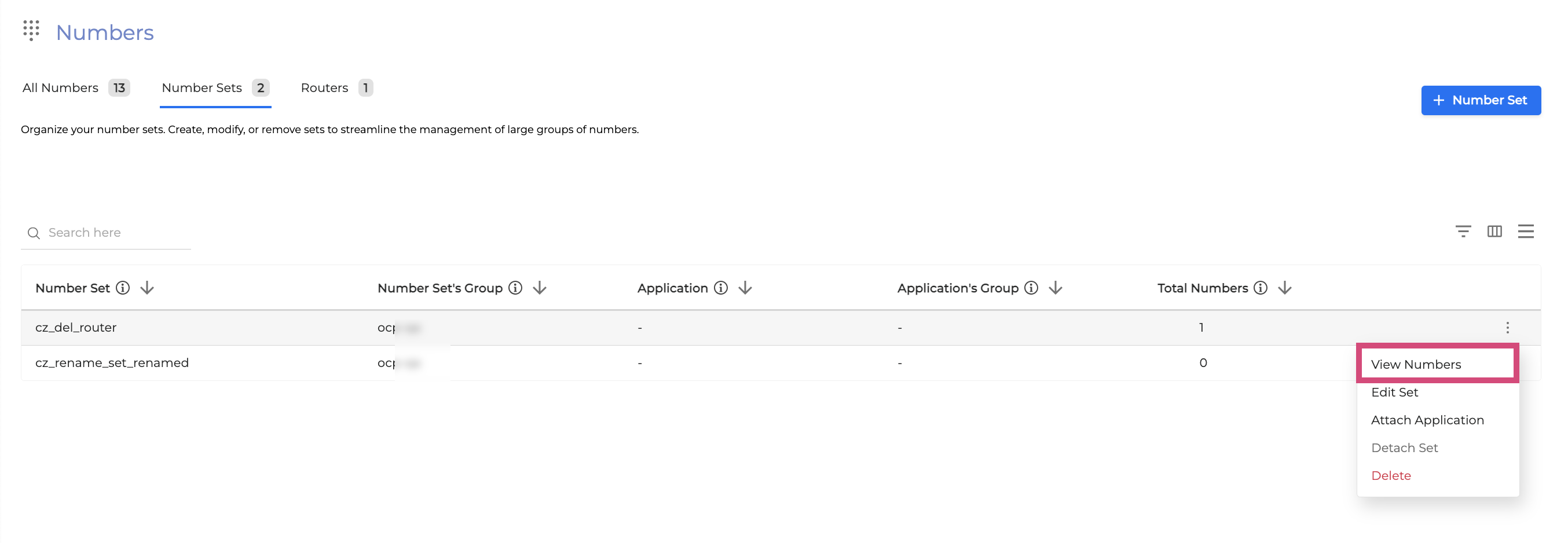Click the Numbers dial-pad grid icon
This screenshot has height=543, width=1568.
coord(31,31)
